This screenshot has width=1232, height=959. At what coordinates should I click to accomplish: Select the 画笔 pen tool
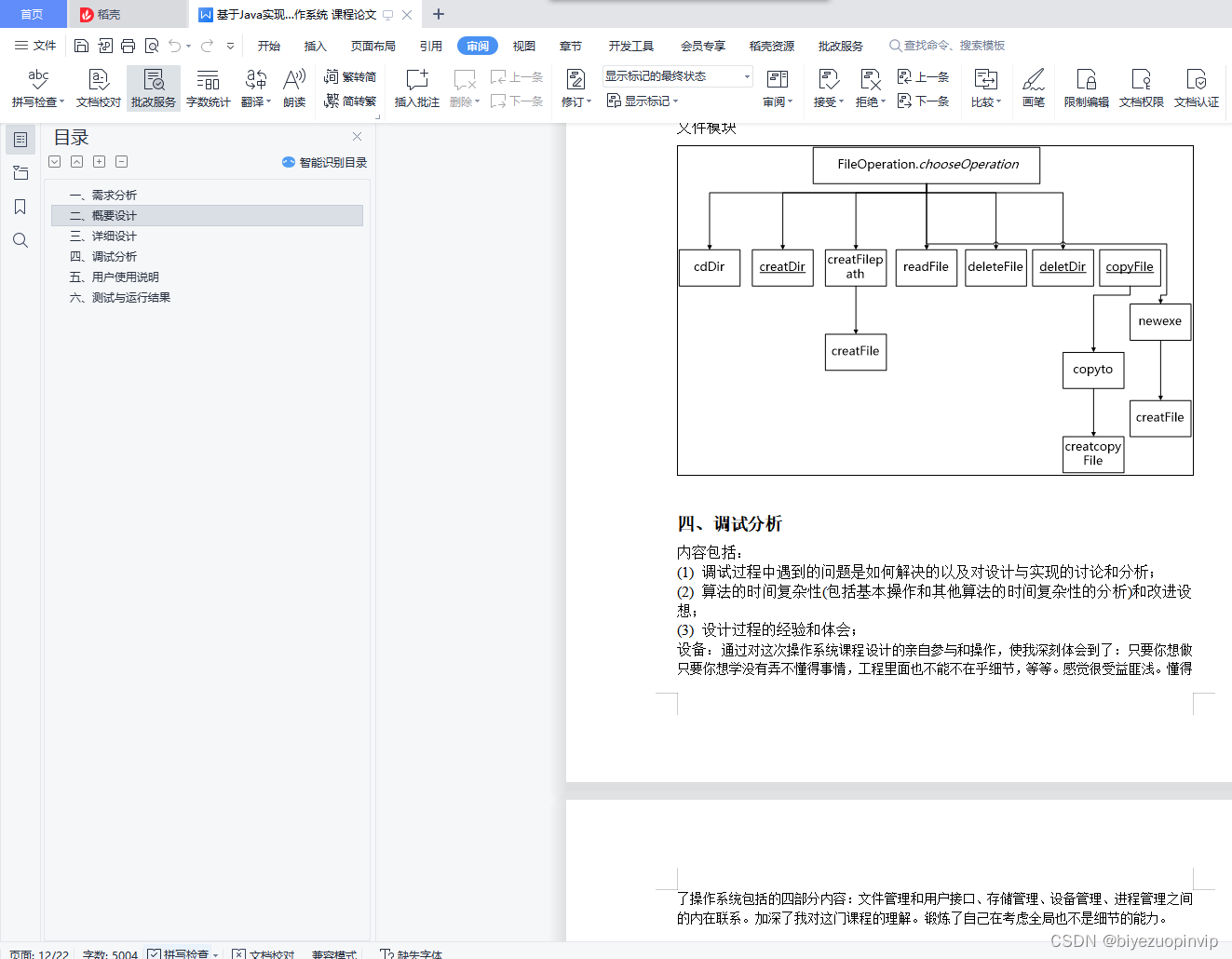(x=1034, y=88)
